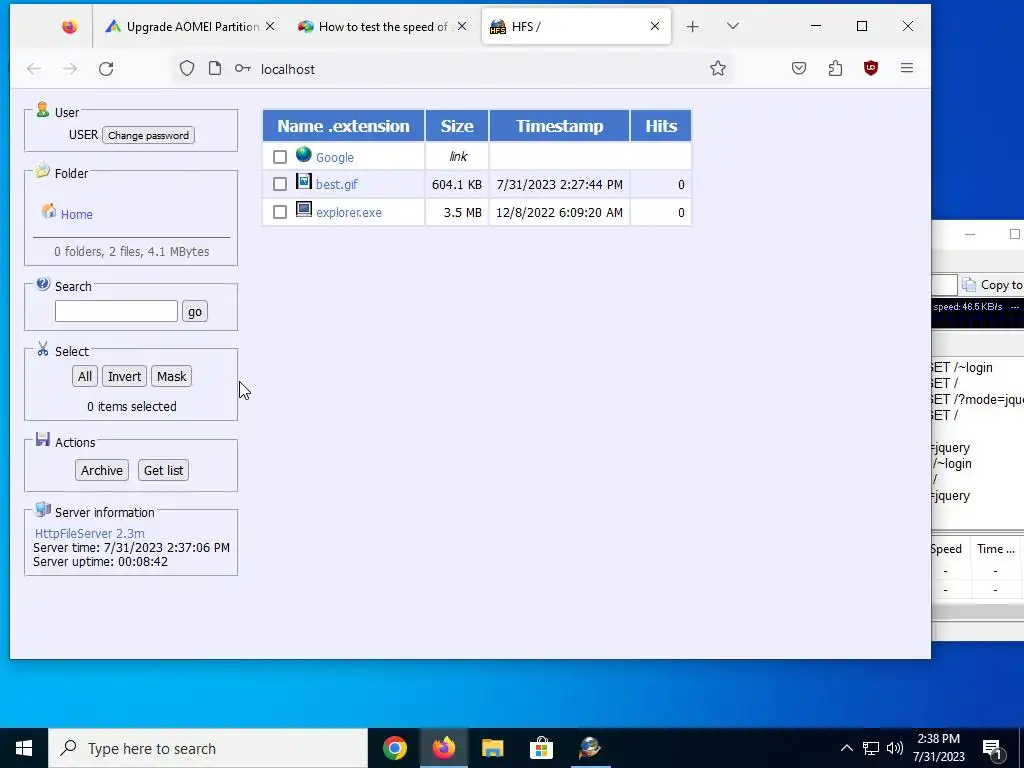Run the search with the go button
Screen dimensions: 1024x768
click(x=195, y=312)
